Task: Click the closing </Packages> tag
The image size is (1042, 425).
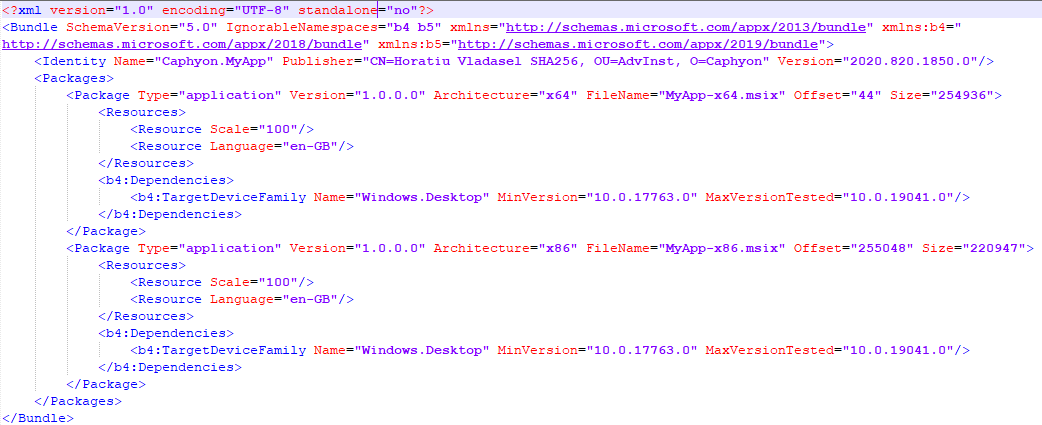Action: pos(77,401)
